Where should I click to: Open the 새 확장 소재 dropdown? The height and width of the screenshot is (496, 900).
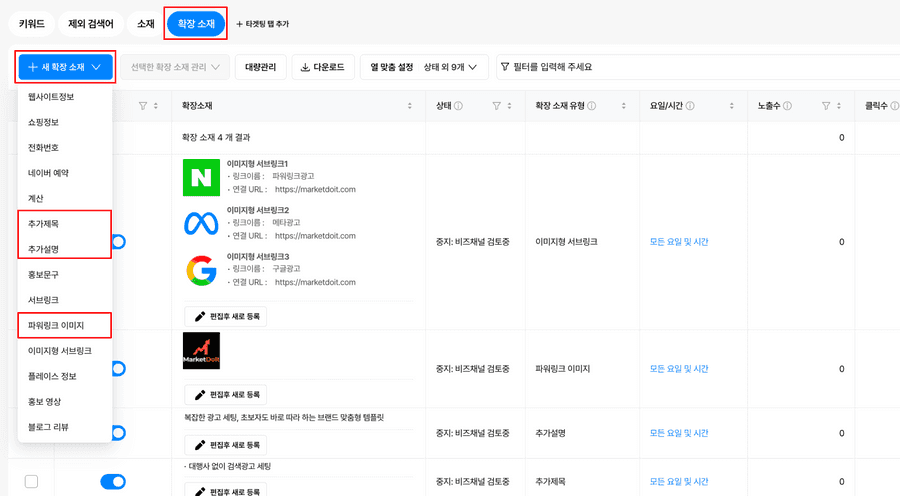coord(65,67)
